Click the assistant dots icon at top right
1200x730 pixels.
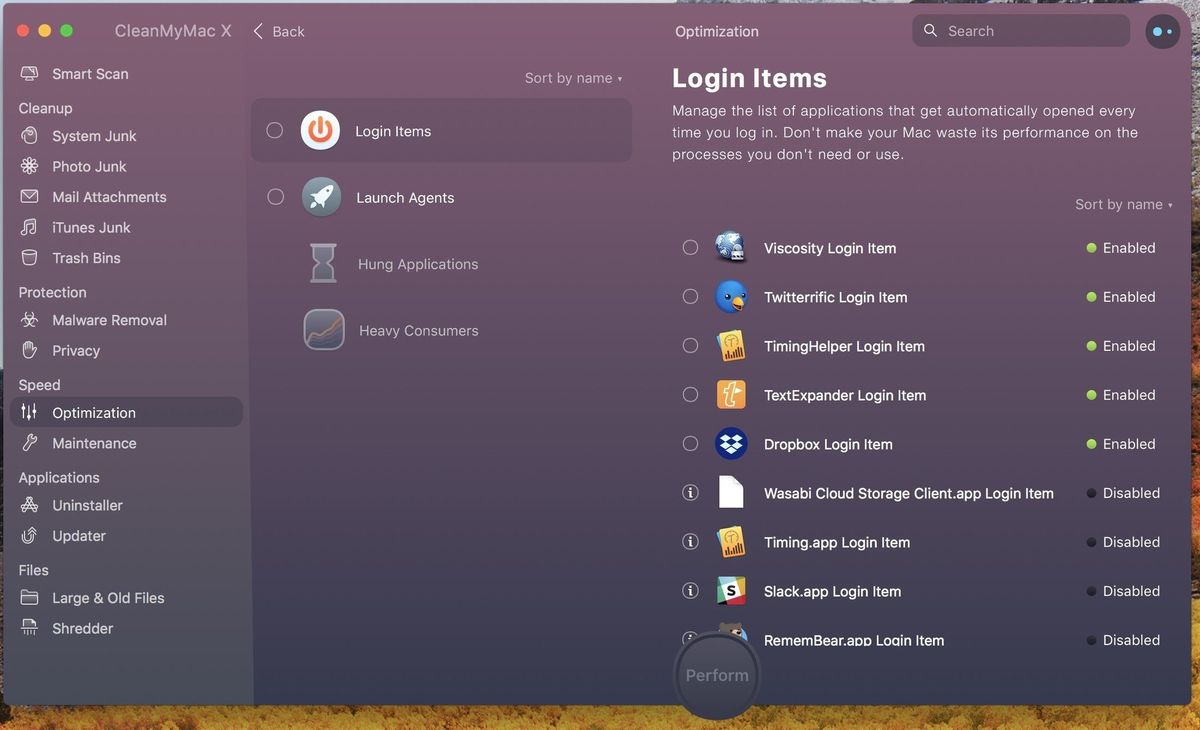point(1162,31)
